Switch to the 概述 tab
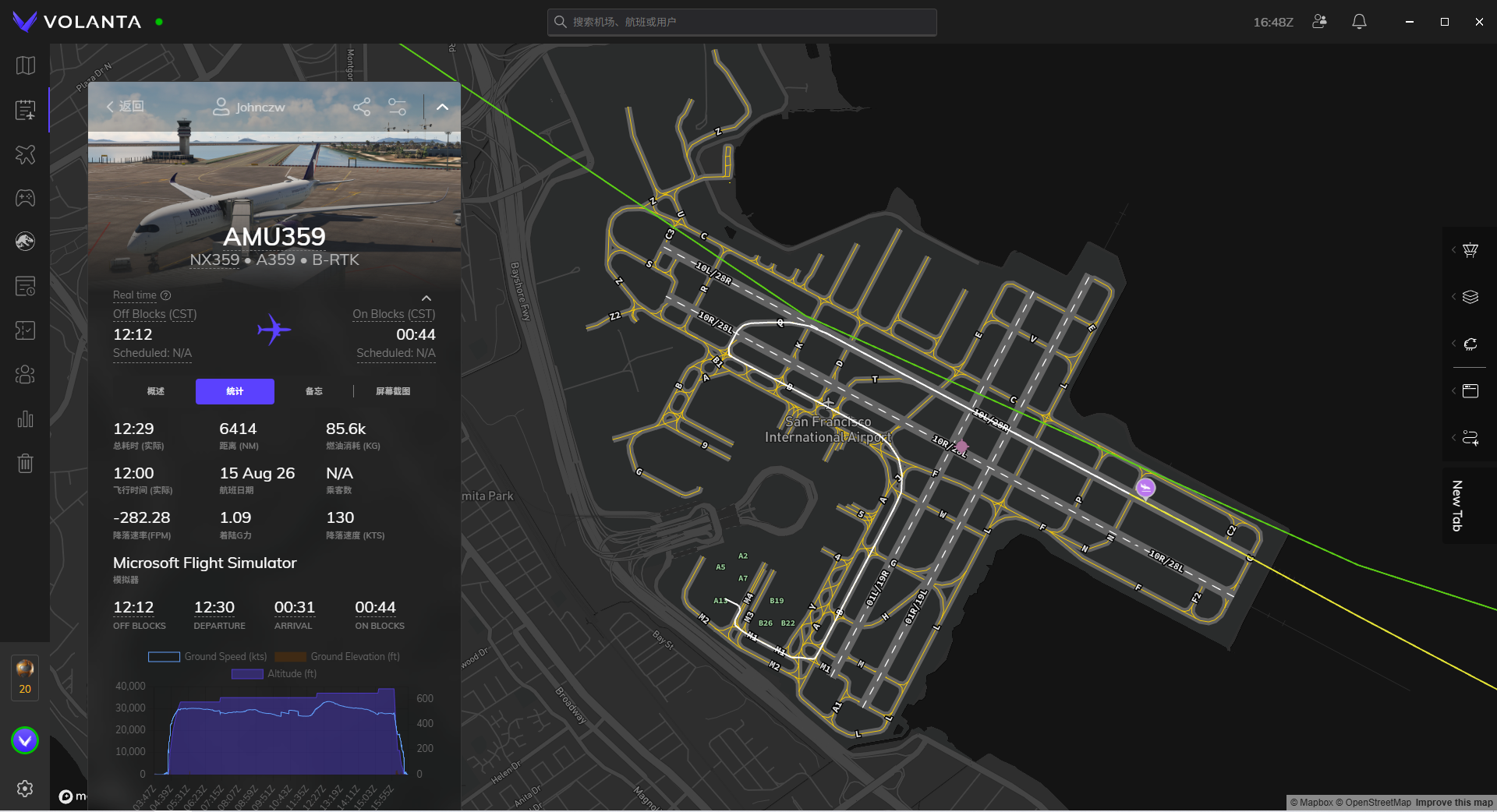Screen dimensions: 1497x812 [156, 391]
